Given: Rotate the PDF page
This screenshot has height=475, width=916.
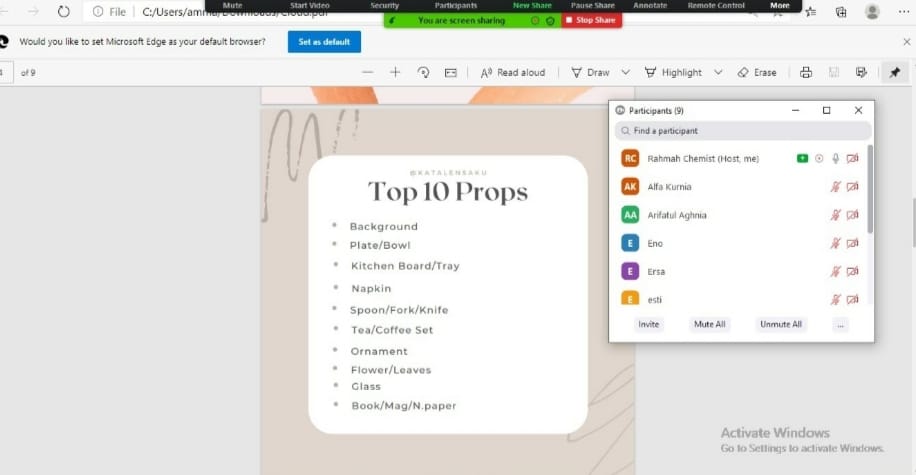Looking at the screenshot, I should coord(424,72).
